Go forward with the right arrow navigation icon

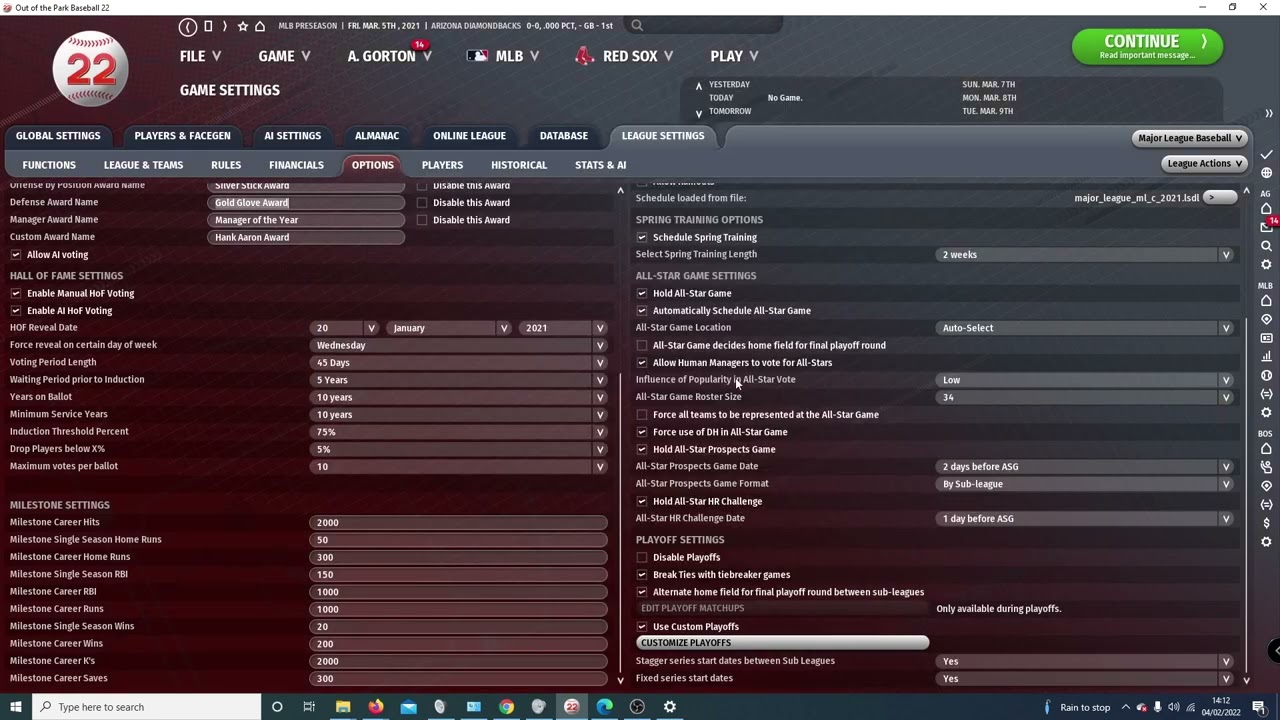click(x=224, y=26)
